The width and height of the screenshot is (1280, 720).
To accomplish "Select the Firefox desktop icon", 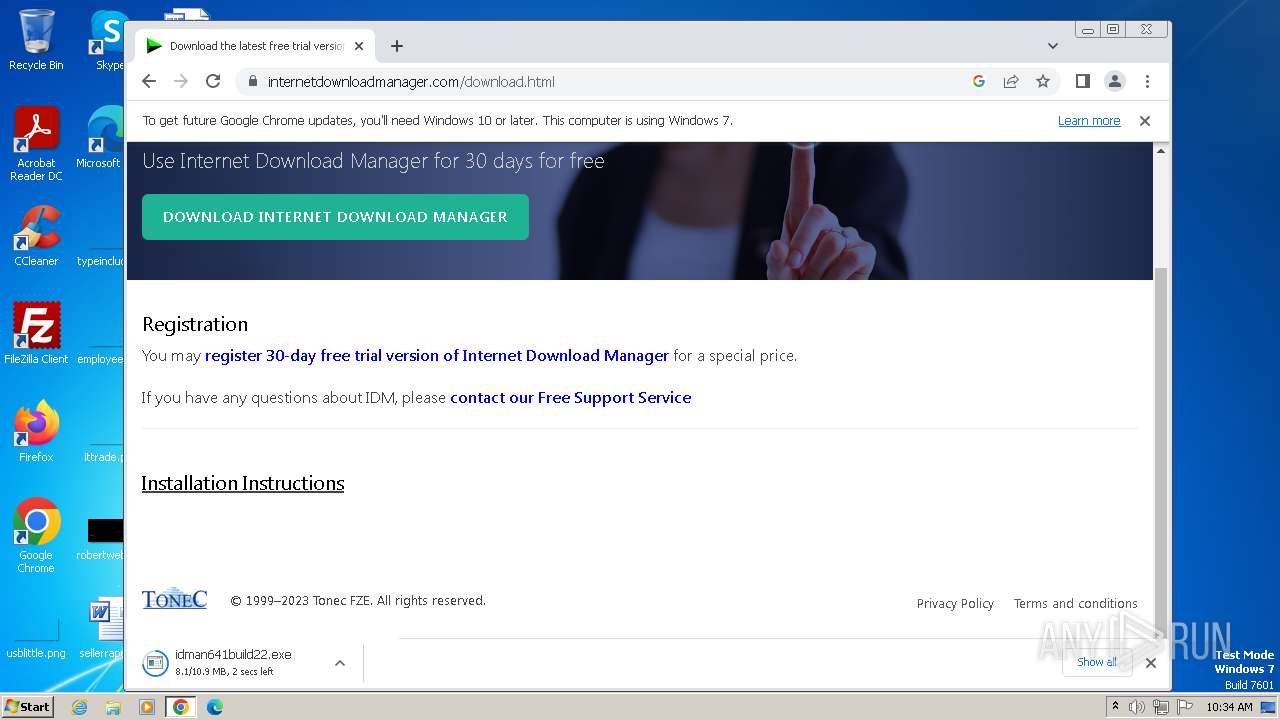I will point(36,432).
